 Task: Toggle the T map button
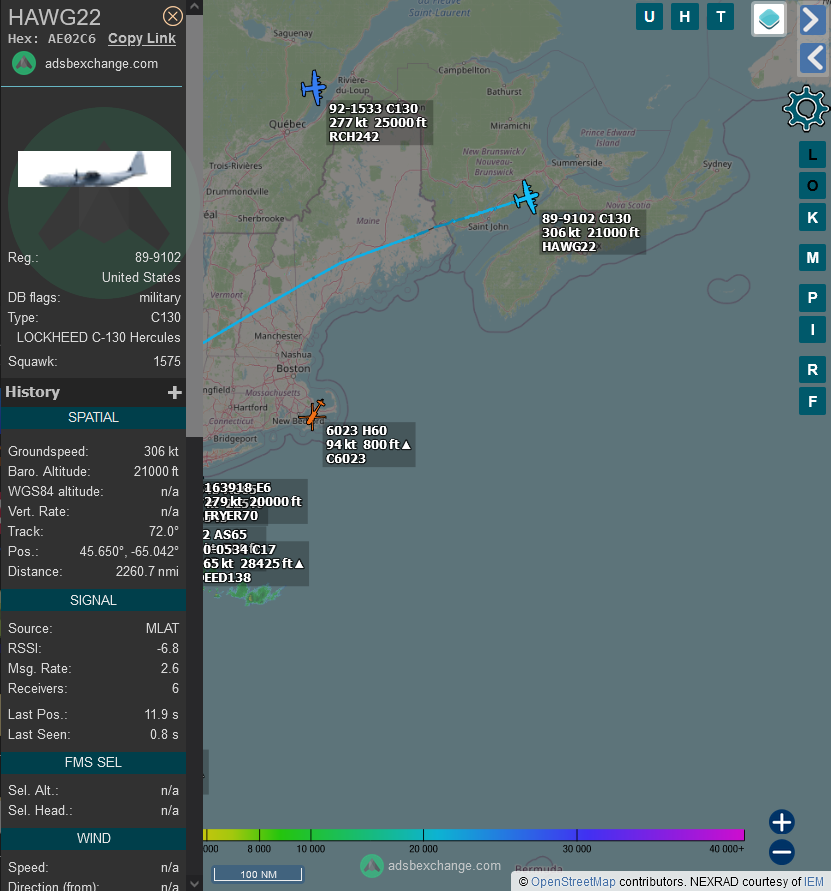point(721,16)
